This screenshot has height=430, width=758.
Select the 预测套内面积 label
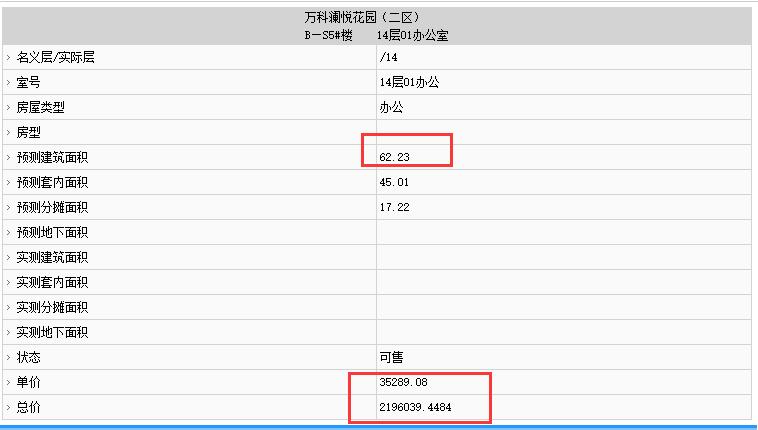click(52, 182)
